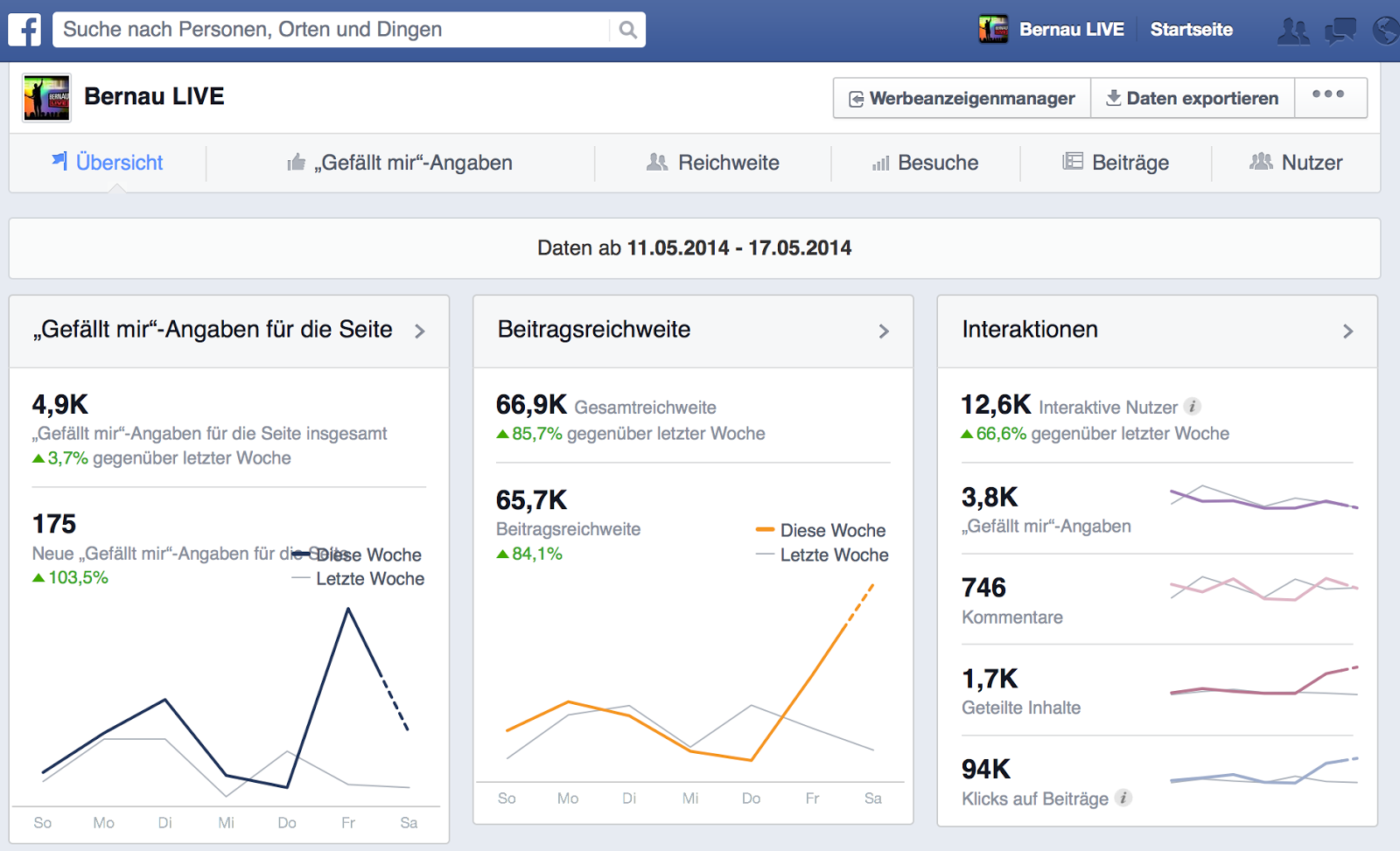Click the 175 new likes value

54,524
